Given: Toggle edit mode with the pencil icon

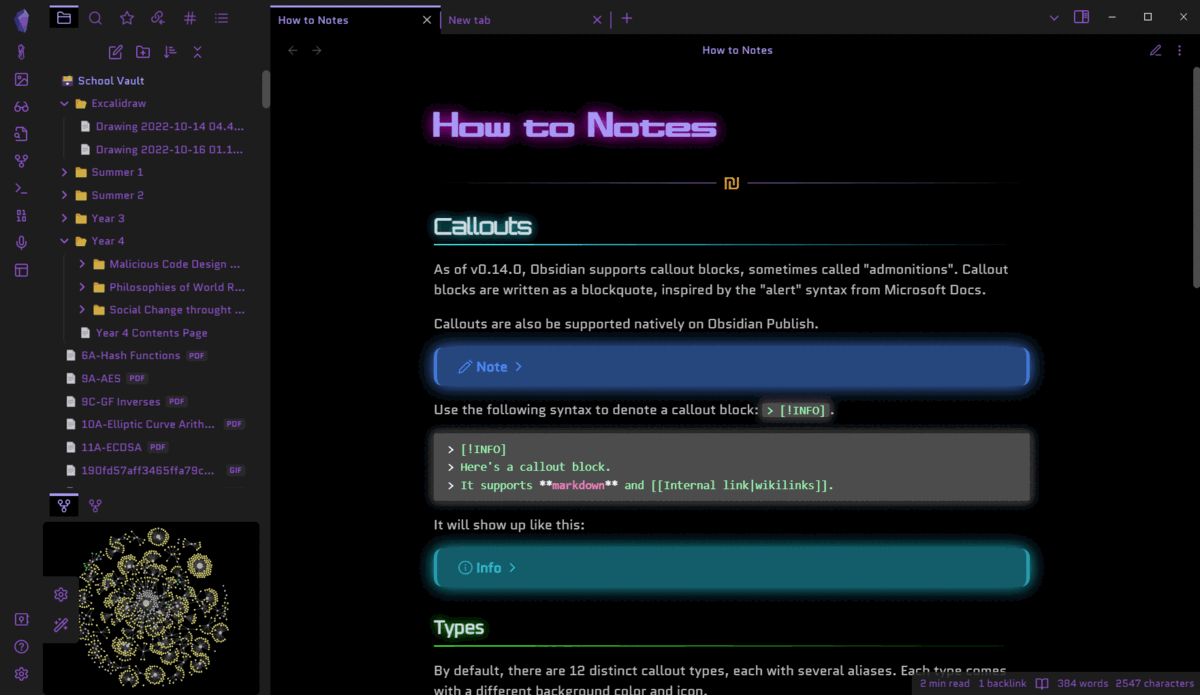Looking at the screenshot, I should pos(1155,50).
